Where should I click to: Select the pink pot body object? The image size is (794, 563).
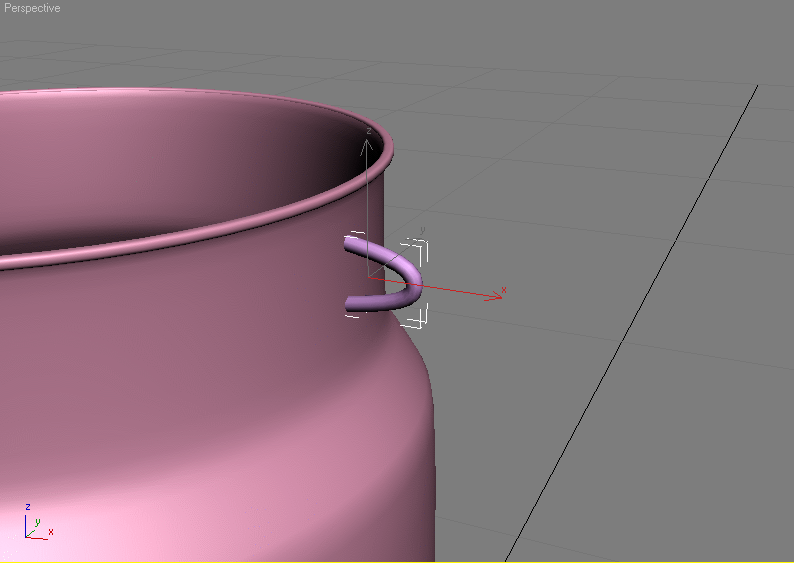[217, 325]
